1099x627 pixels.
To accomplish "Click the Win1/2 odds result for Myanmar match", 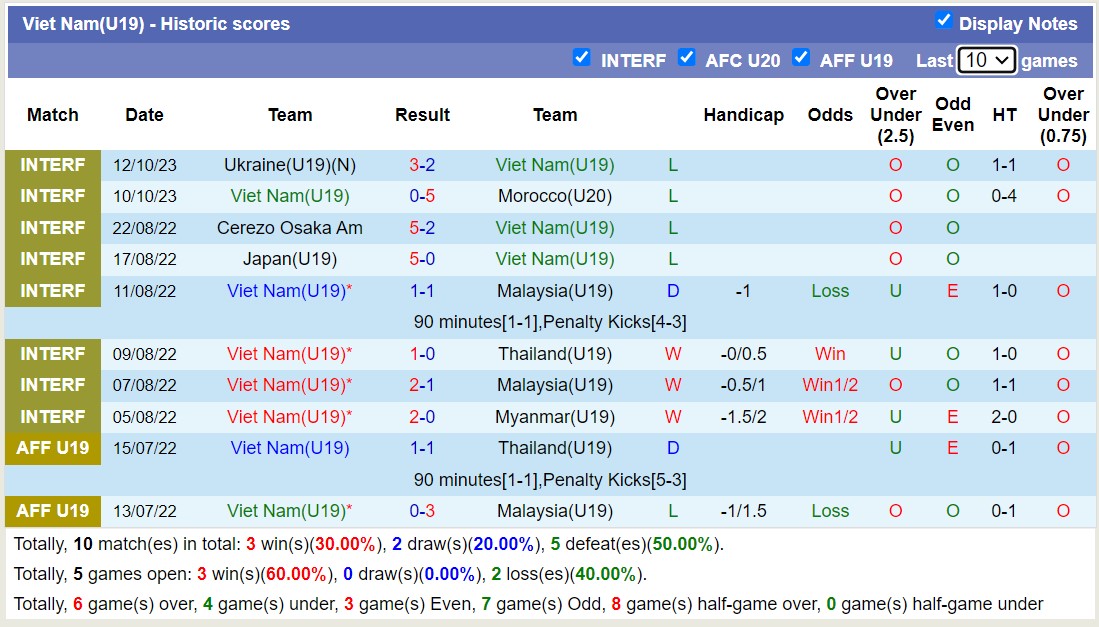I will coord(830,416).
